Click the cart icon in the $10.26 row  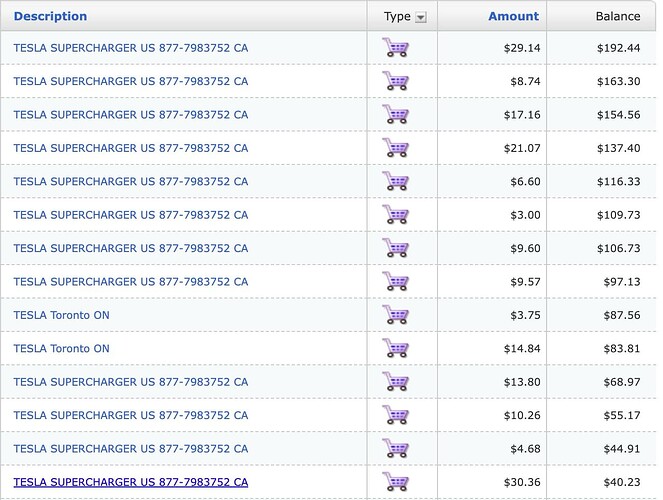(395, 415)
